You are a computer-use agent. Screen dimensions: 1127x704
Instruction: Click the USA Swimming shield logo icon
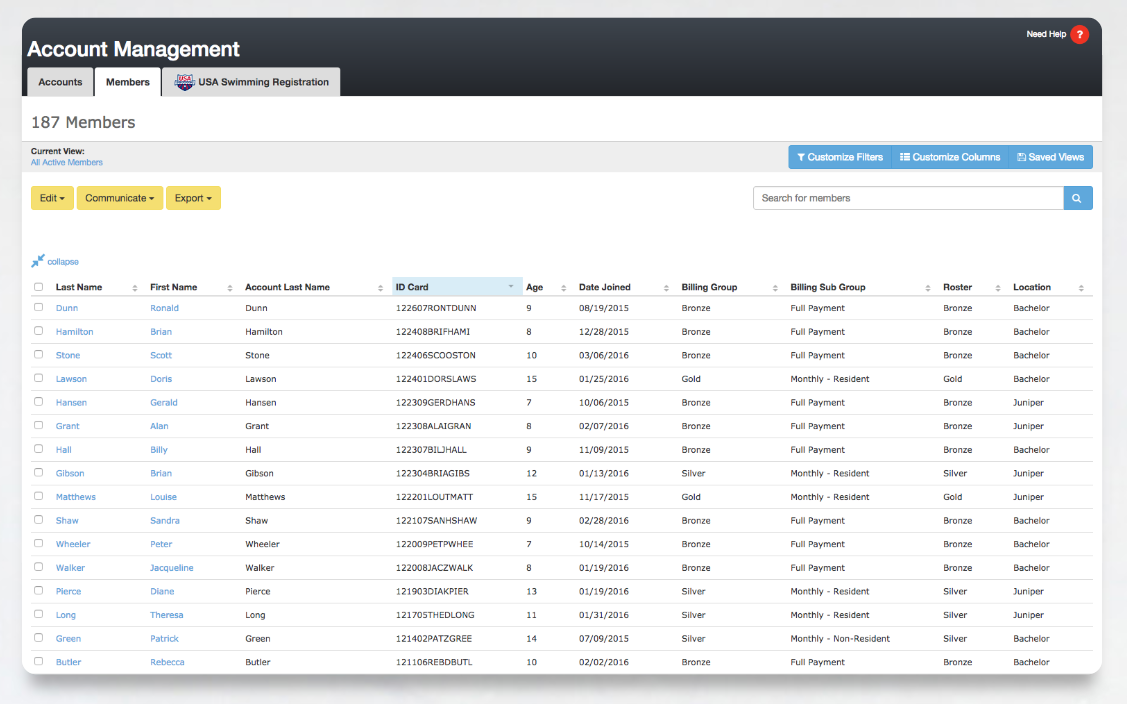pyautogui.click(x=184, y=82)
